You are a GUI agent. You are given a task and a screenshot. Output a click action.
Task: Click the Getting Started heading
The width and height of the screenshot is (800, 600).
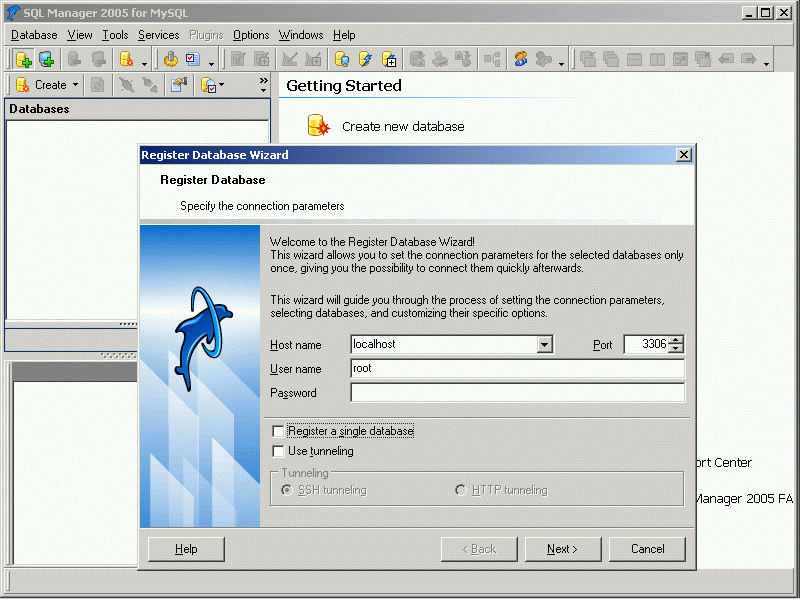tap(344, 86)
